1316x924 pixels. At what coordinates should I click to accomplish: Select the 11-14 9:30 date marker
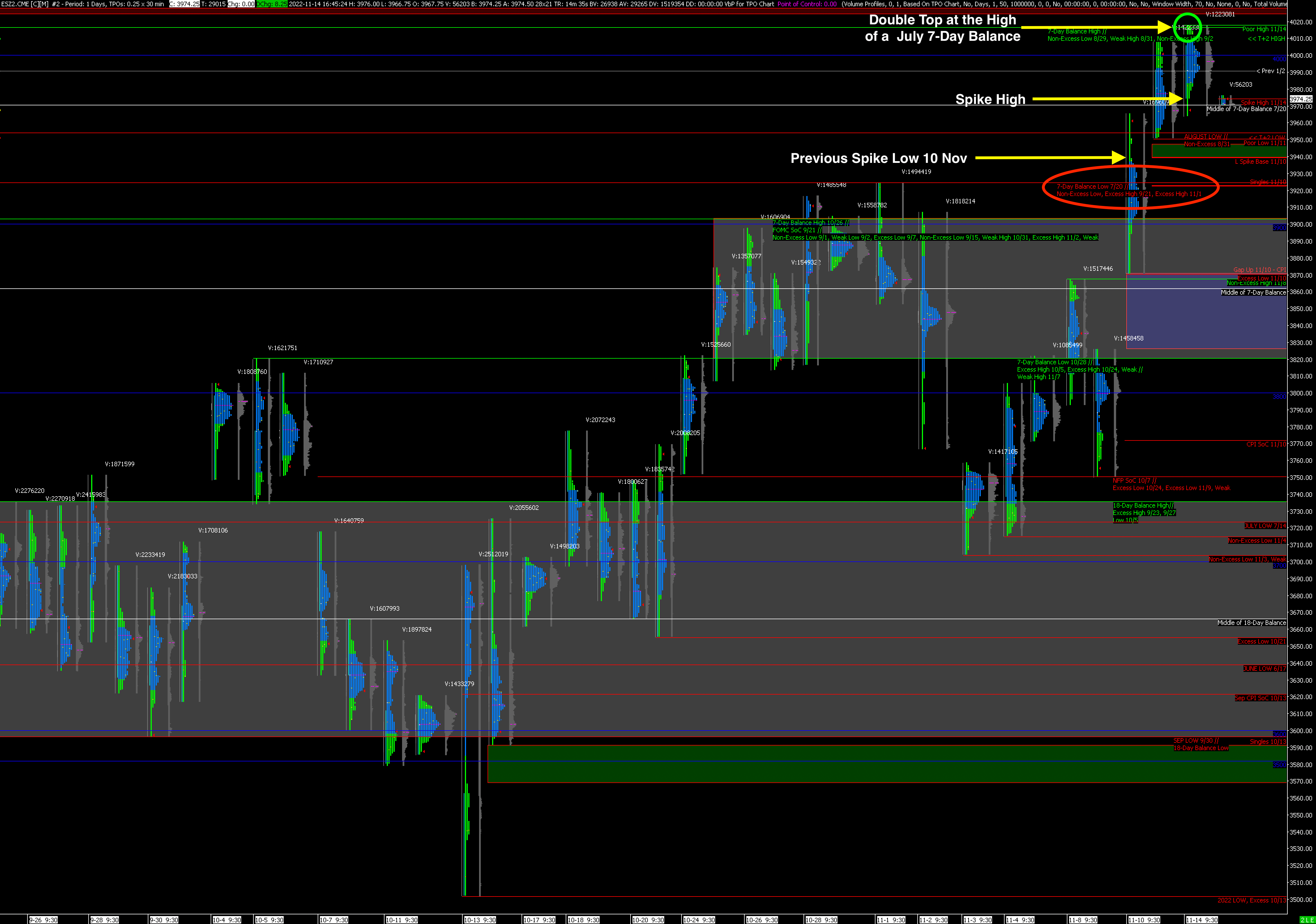(1201, 920)
